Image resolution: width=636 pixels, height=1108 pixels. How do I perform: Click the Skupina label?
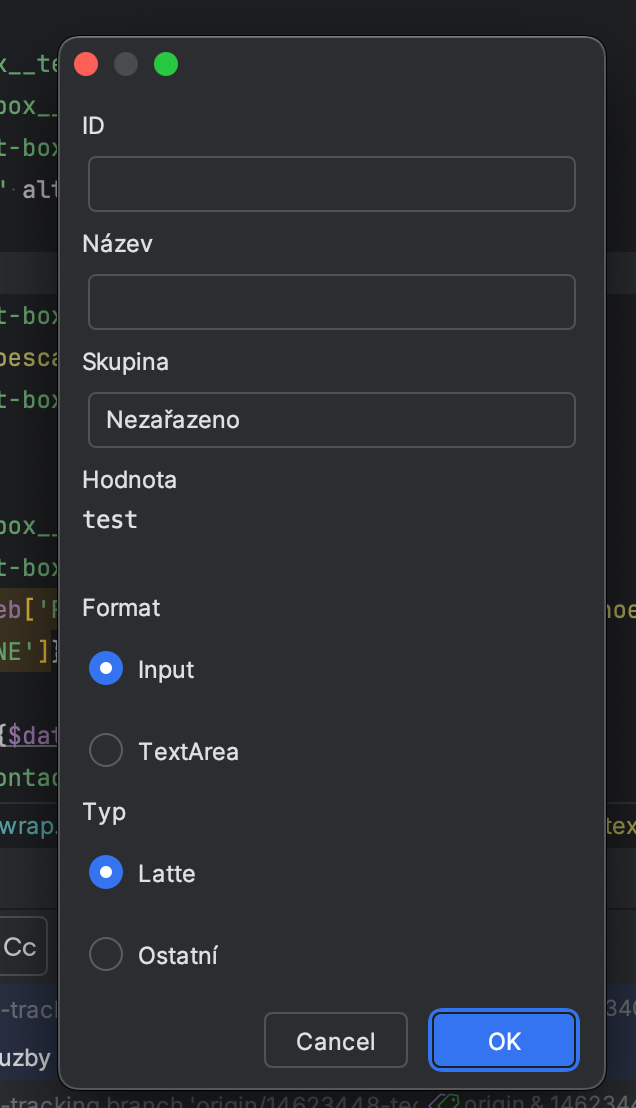pyautogui.click(x=125, y=362)
